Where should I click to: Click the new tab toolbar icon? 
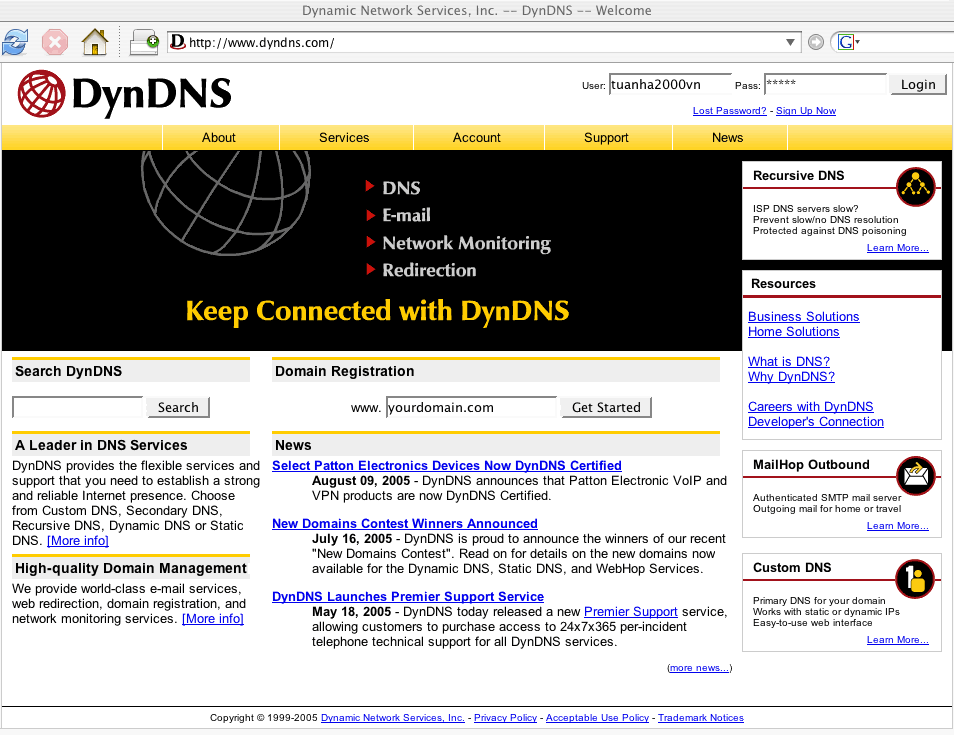pyautogui.click(x=145, y=42)
